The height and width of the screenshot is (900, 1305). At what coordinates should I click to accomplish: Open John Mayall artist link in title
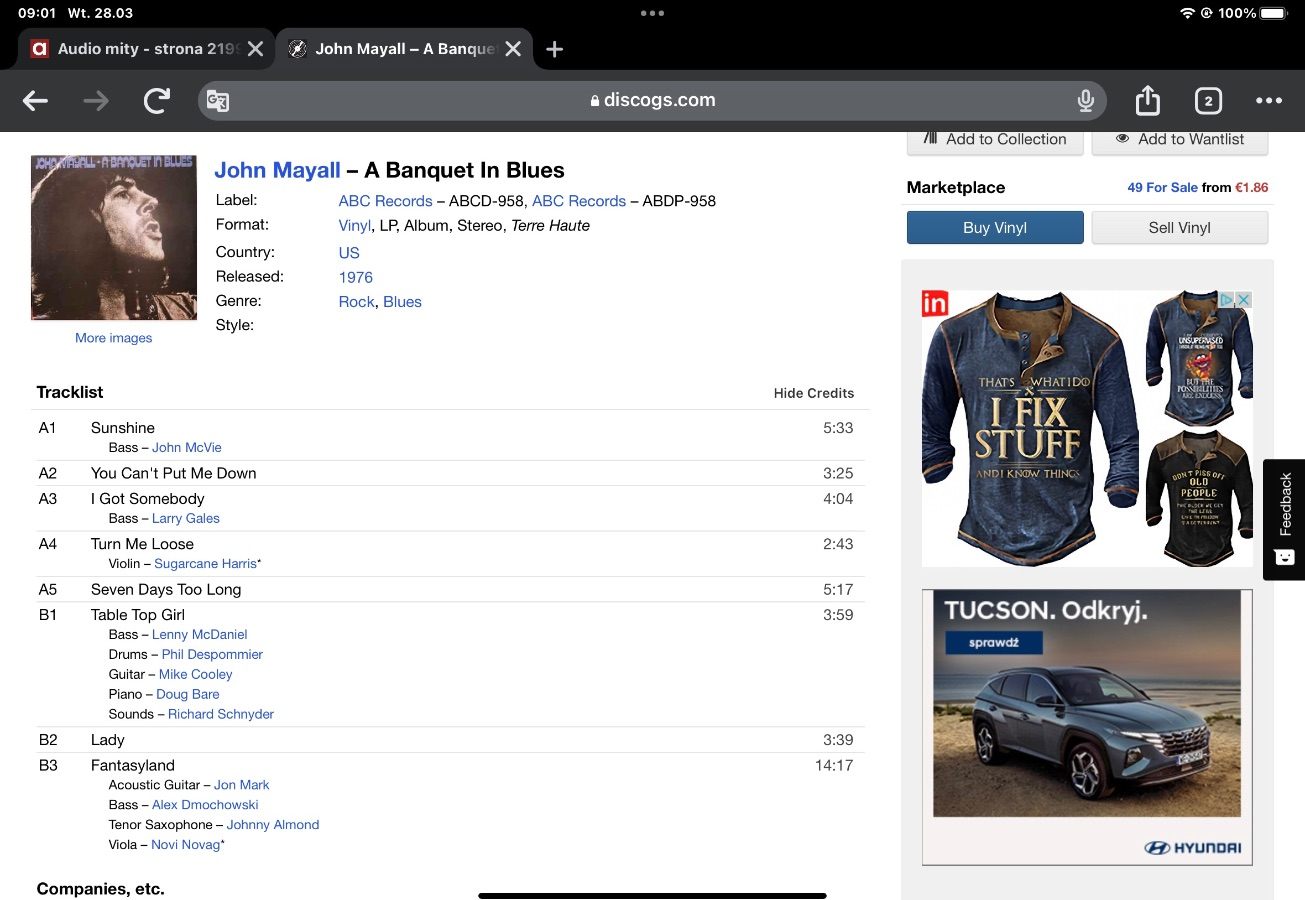(278, 171)
